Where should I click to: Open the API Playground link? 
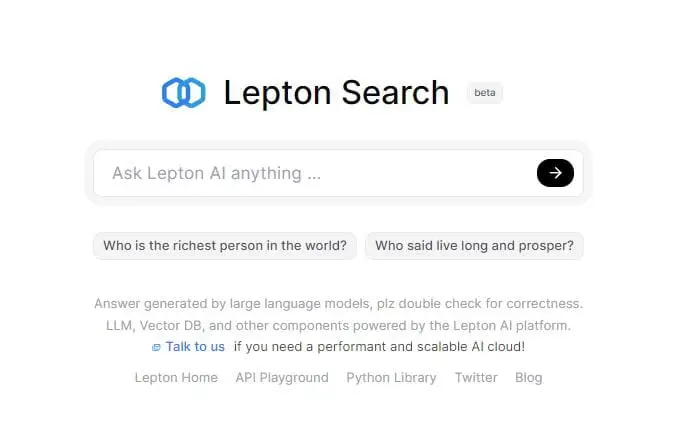(x=282, y=377)
